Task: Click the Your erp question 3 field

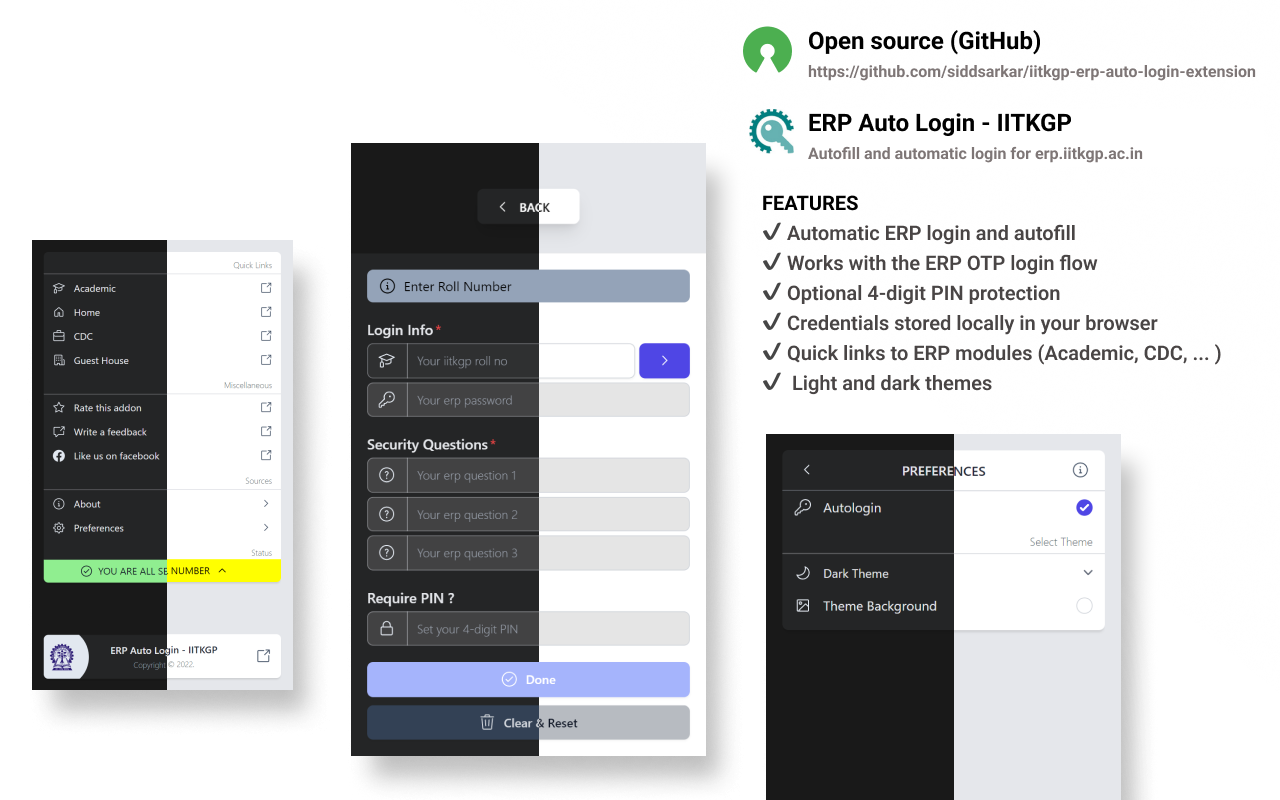Action: 548,553
